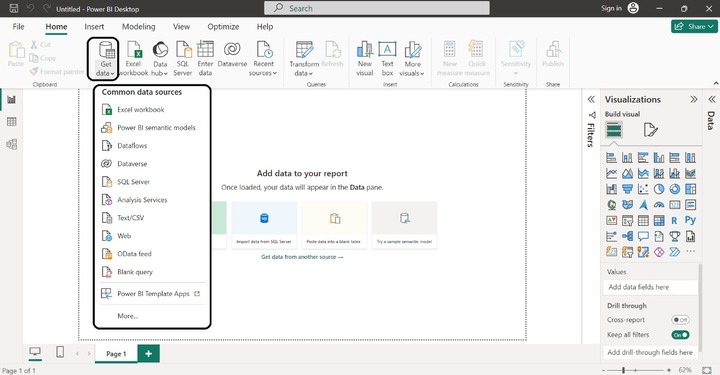Add the R script visual
The width and height of the screenshot is (720, 375).
click(x=675, y=221)
